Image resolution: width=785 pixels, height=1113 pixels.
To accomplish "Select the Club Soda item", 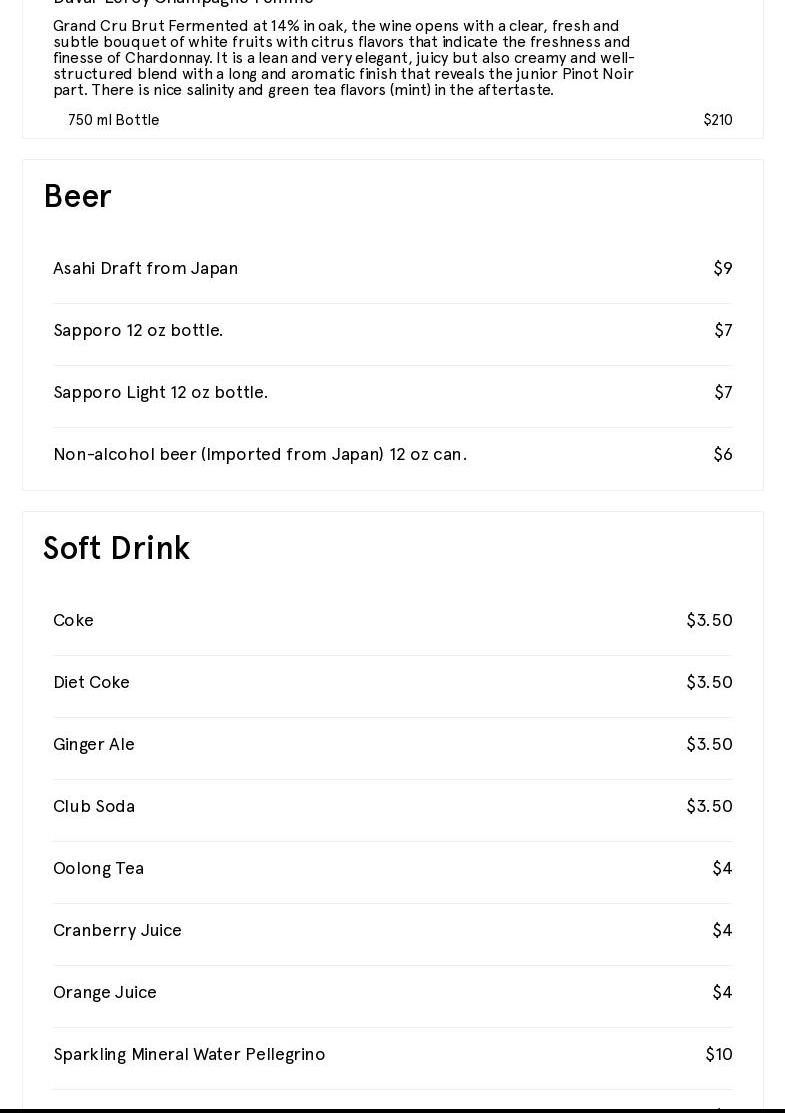I will 94,806.
